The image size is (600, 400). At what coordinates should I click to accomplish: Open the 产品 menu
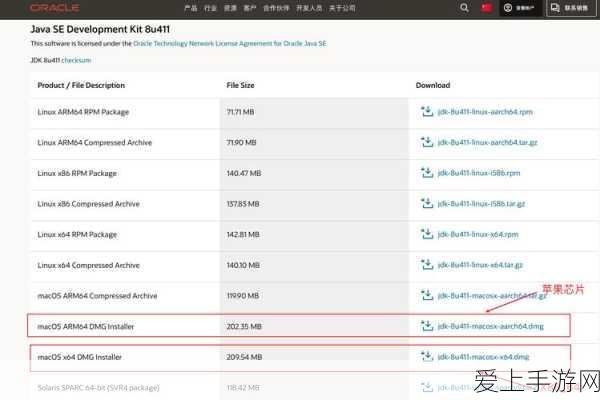(191, 8)
